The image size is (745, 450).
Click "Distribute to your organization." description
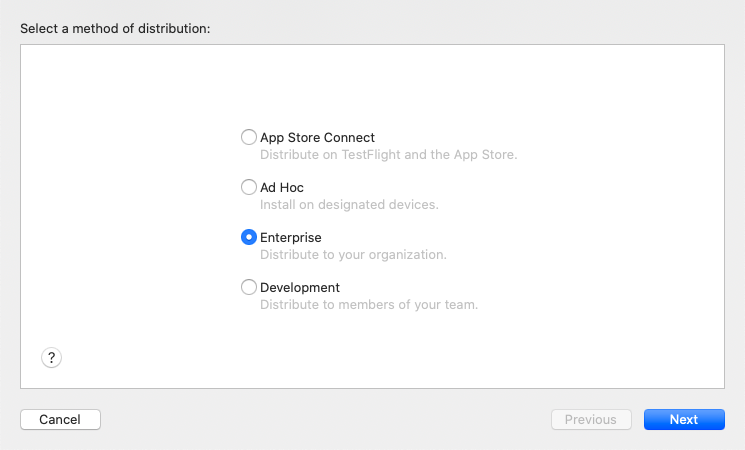click(x=353, y=254)
